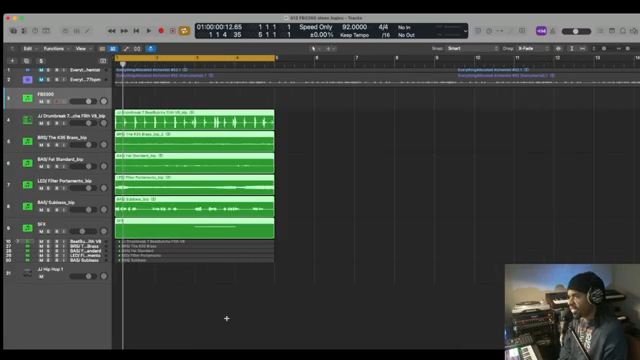
Task: Click the yellow cycle range in ruler
Action: [x=195, y=58]
